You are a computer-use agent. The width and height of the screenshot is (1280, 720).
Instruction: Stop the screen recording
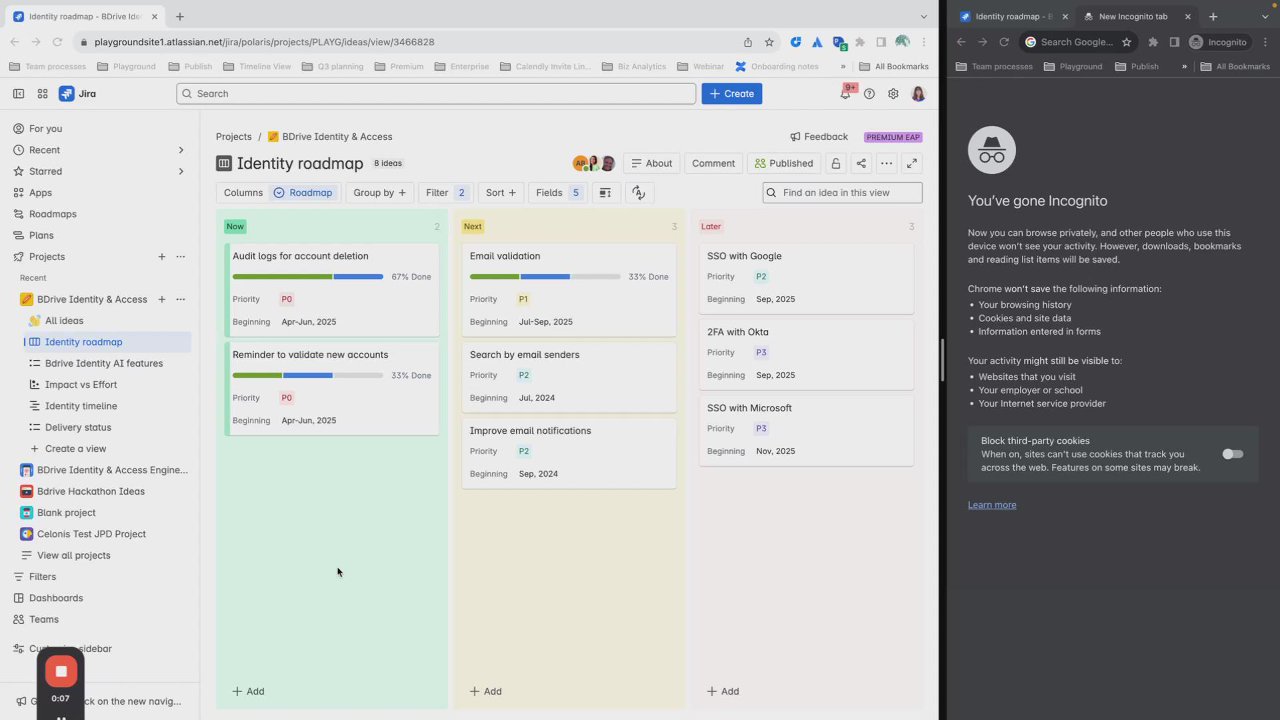point(61,672)
